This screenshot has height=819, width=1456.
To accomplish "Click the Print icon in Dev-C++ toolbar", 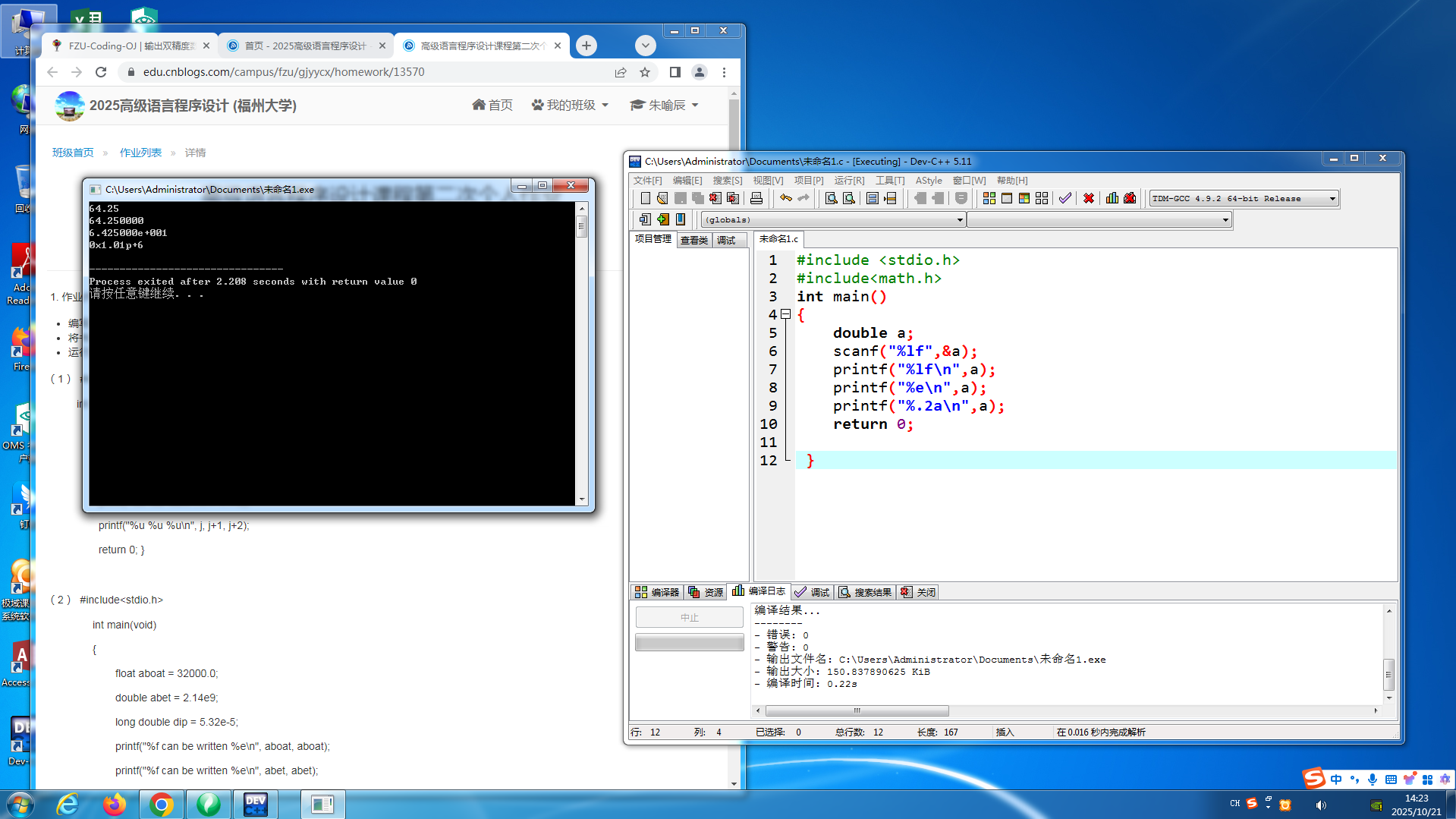I will coord(756,199).
